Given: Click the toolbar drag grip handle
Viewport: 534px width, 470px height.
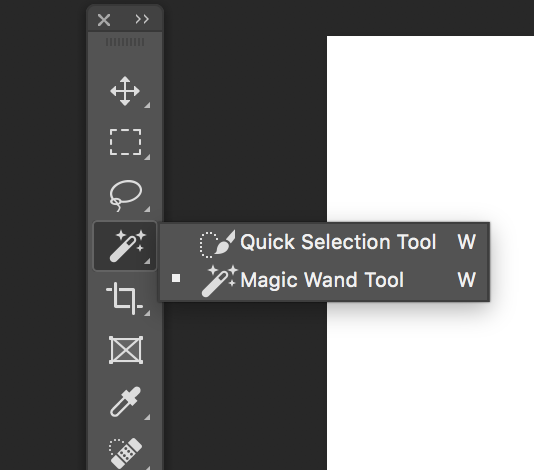Looking at the screenshot, I should click(x=125, y=42).
